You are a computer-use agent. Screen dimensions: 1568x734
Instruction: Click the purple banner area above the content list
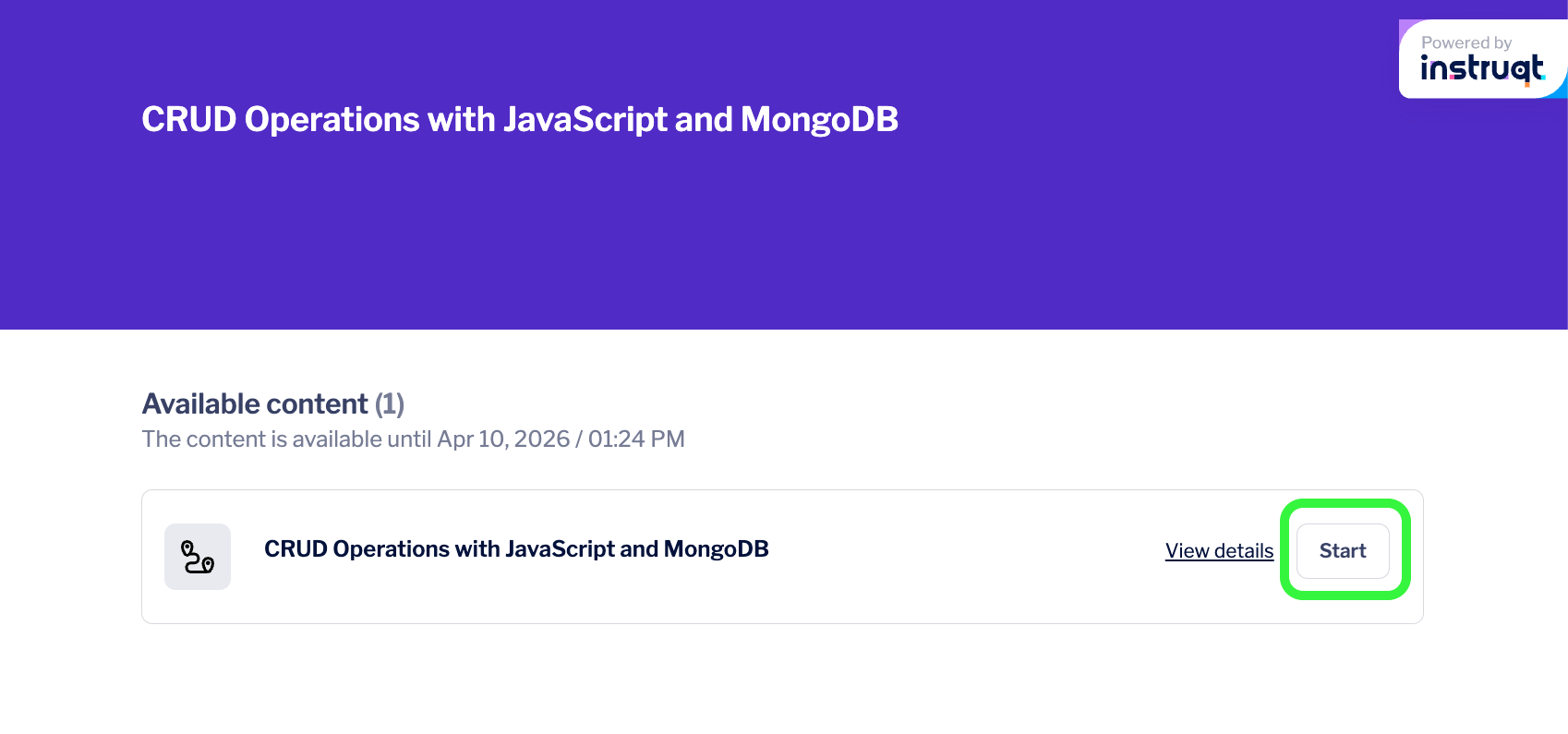coord(646,231)
